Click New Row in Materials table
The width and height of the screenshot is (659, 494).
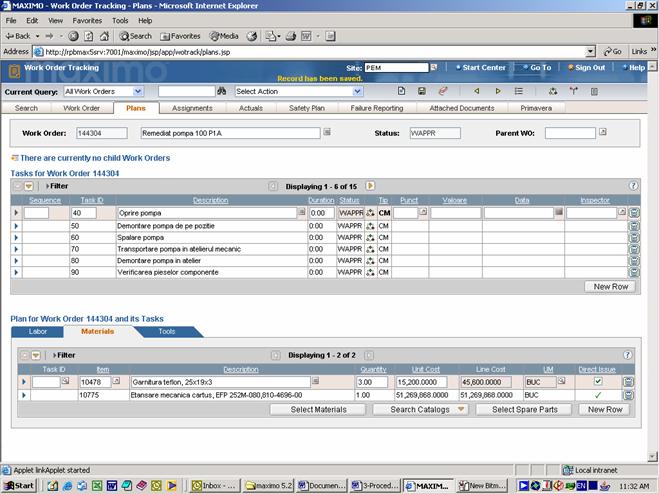tap(604, 409)
